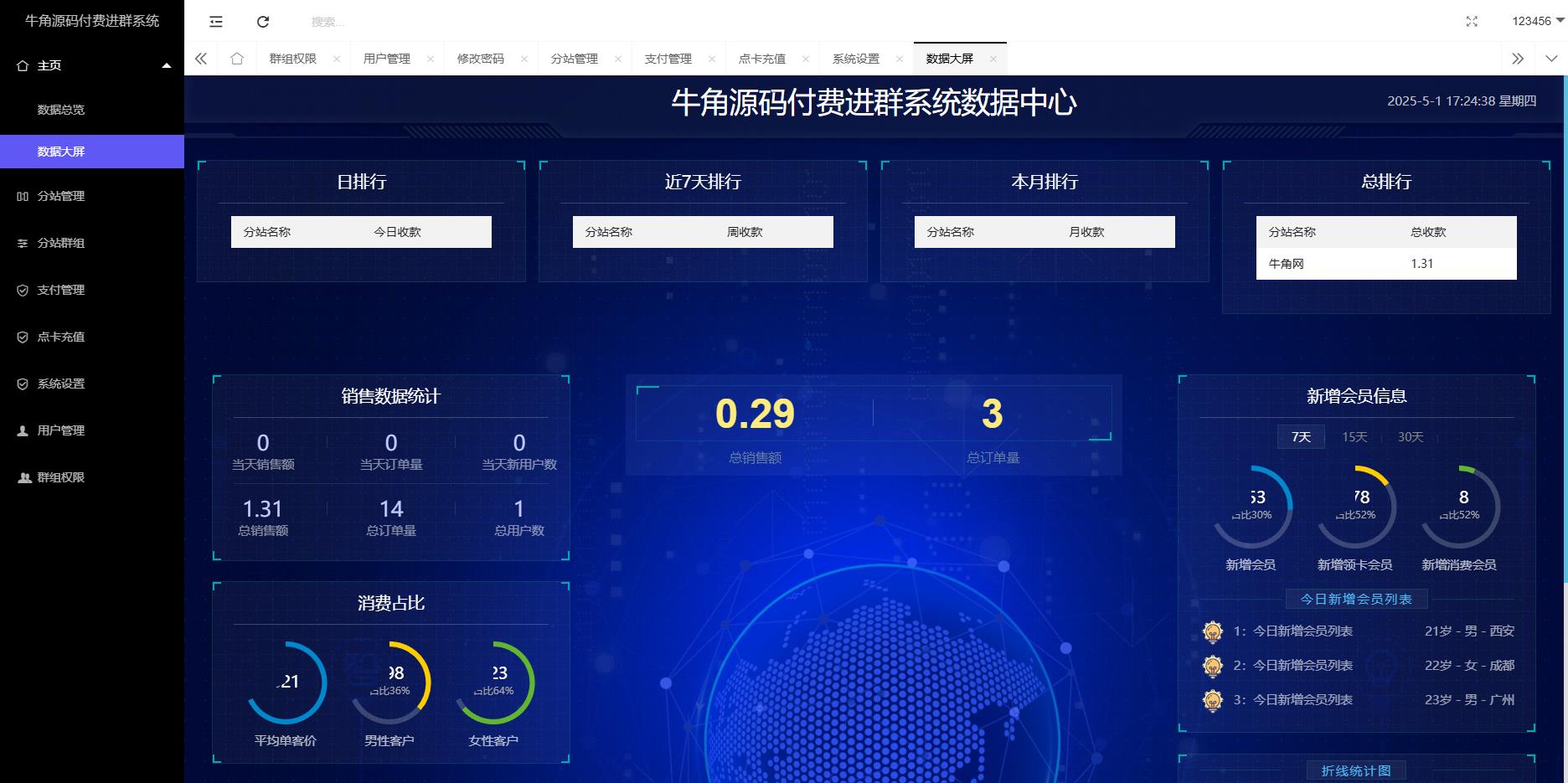Click the 0.29 总销售额 figure

click(x=755, y=414)
